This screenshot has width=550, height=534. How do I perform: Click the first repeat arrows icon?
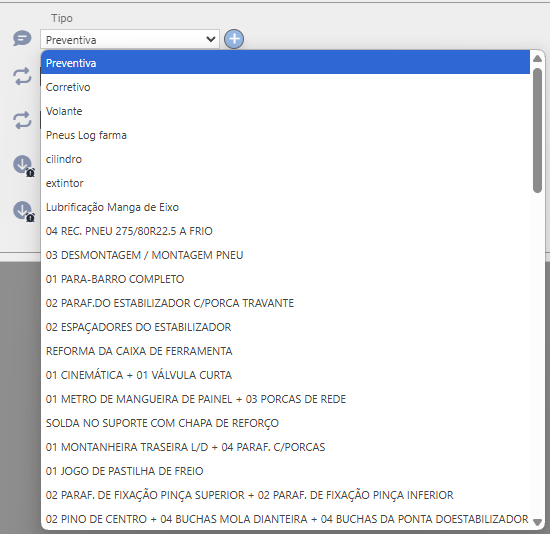22,76
